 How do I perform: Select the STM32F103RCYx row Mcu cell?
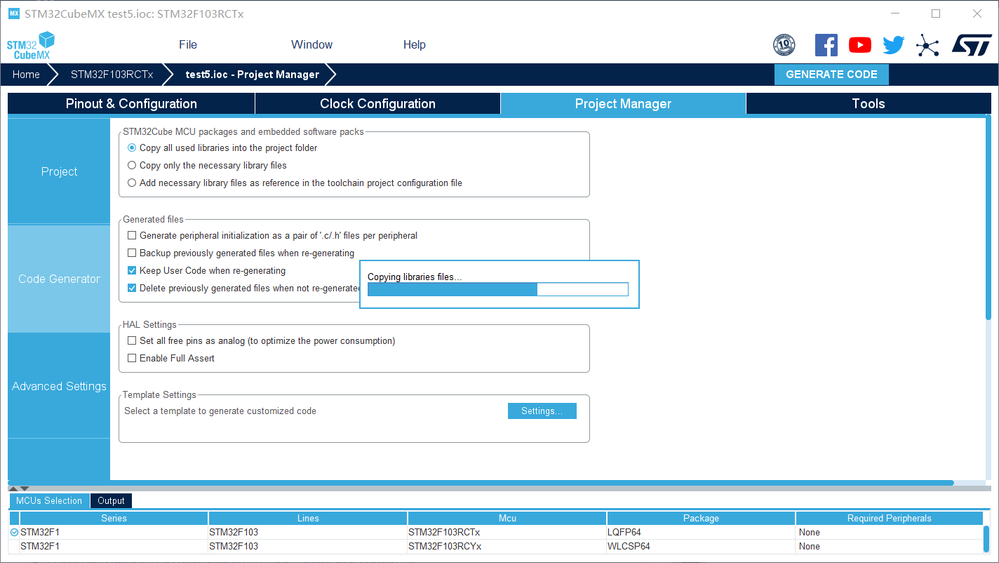tap(507, 546)
